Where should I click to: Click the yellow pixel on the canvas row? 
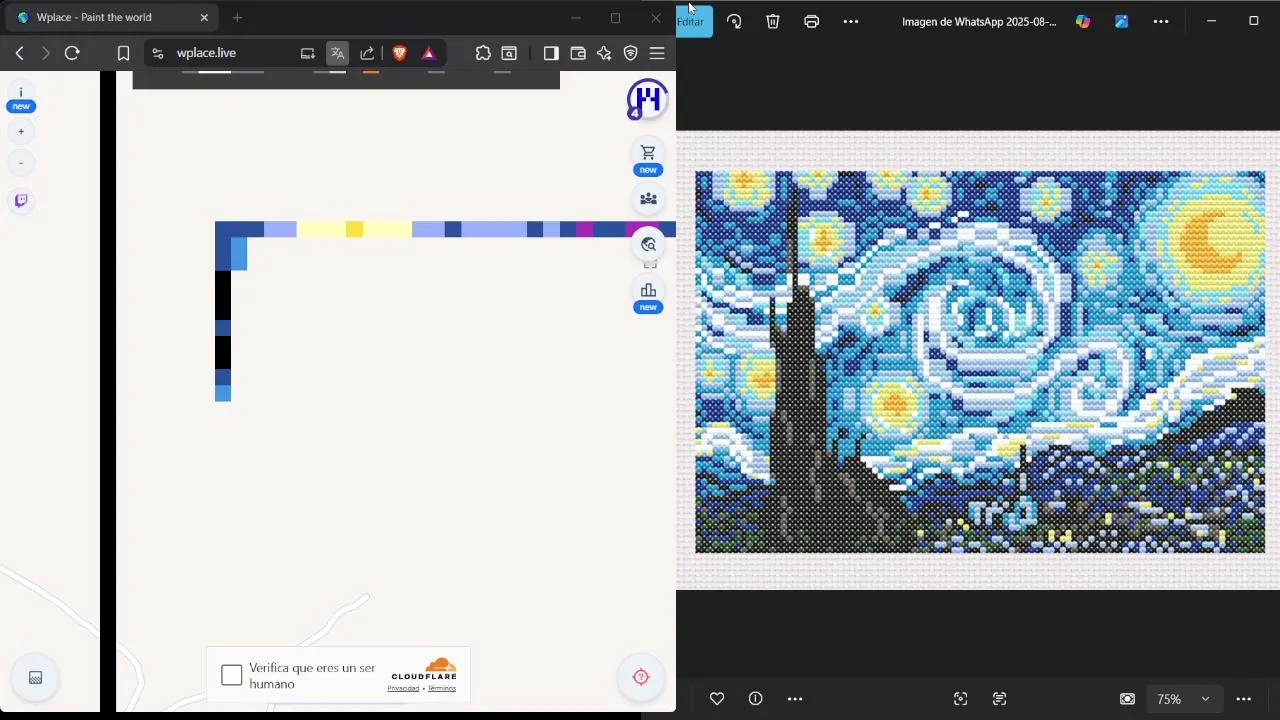[354, 230]
